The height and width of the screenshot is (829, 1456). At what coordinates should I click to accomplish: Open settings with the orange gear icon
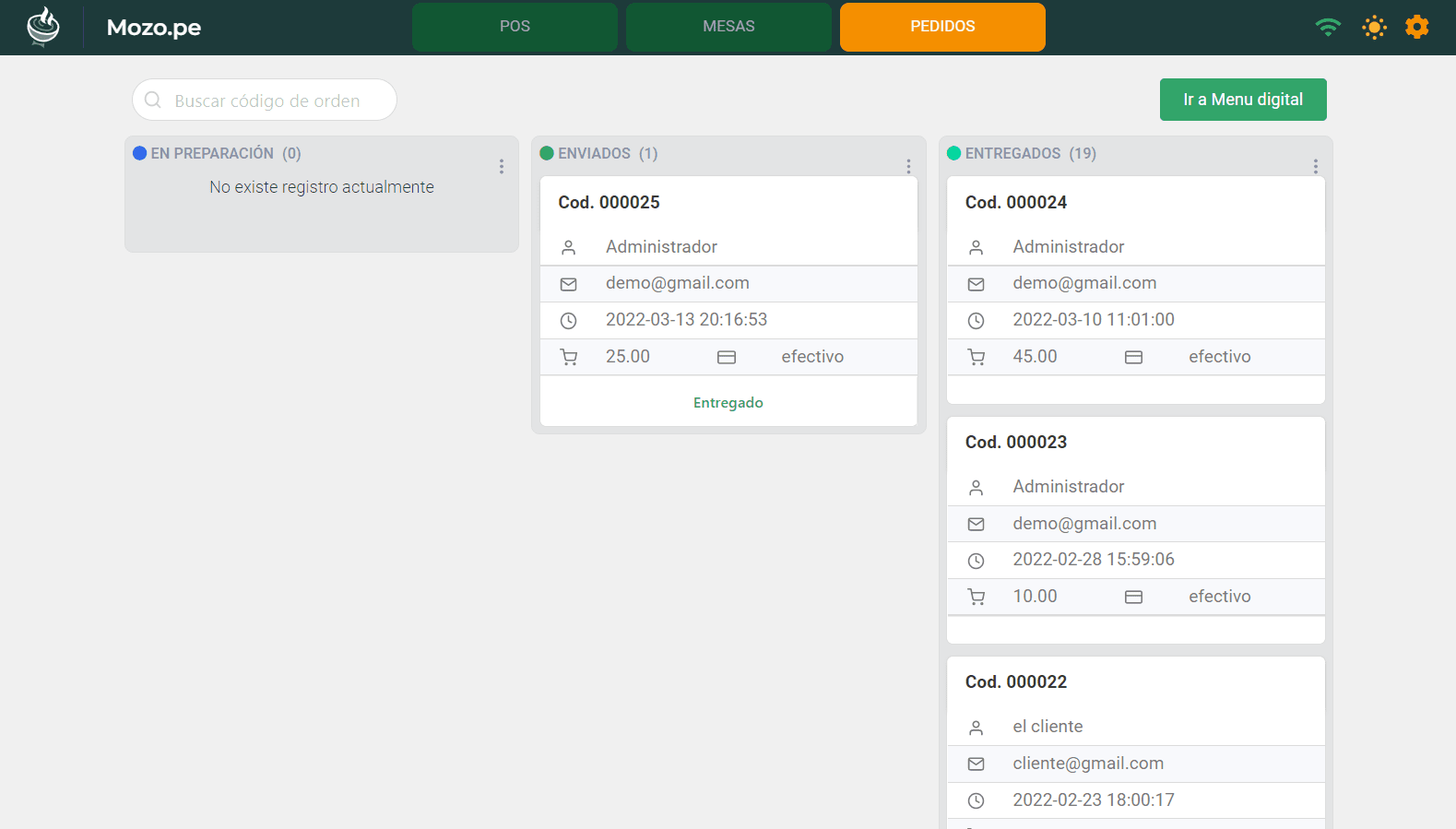coord(1416,27)
